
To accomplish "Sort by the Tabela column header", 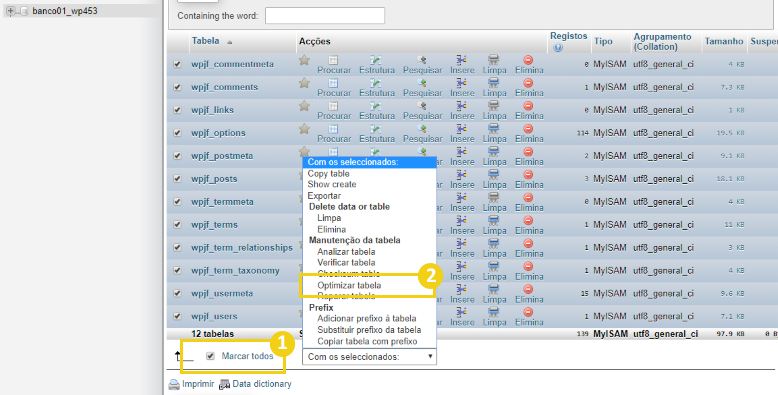I will [x=205, y=41].
